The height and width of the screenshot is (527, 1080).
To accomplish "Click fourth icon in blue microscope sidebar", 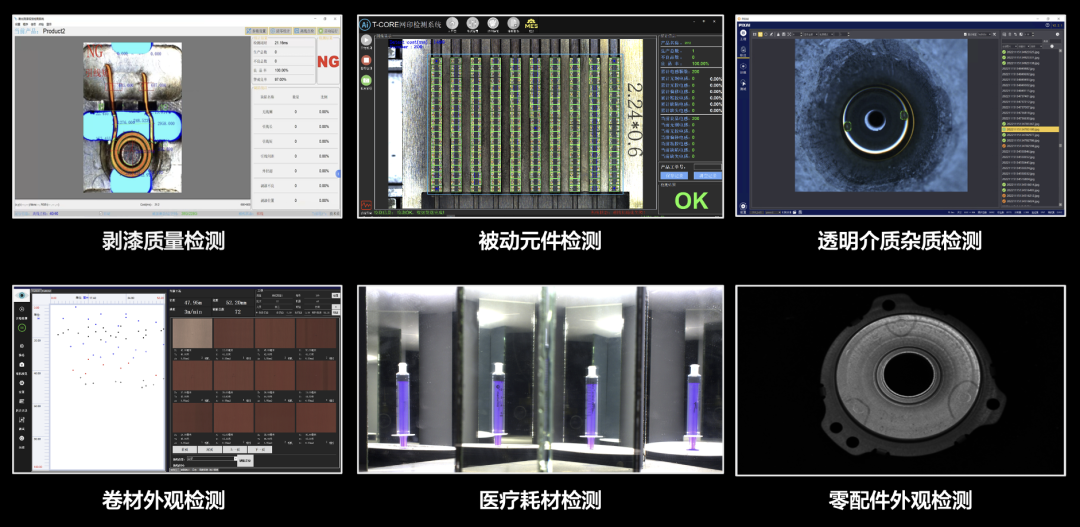I will [x=743, y=83].
